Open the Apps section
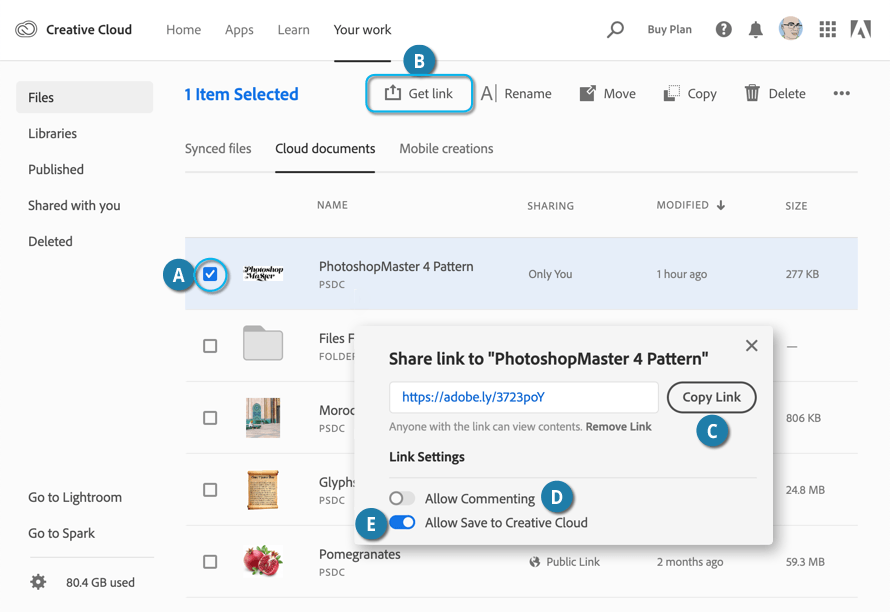This screenshot has width=890, height=612. coord(239,30)
